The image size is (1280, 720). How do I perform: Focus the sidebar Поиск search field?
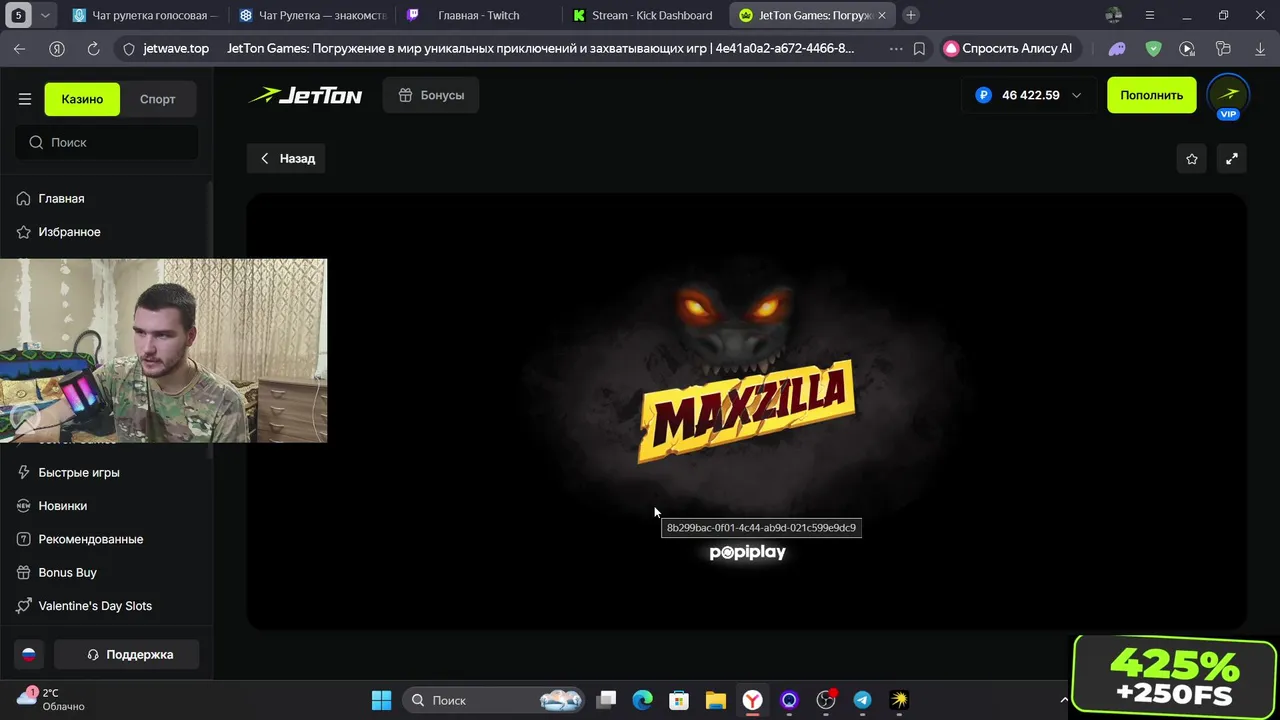pyautogui.click(x=107, y=142)
